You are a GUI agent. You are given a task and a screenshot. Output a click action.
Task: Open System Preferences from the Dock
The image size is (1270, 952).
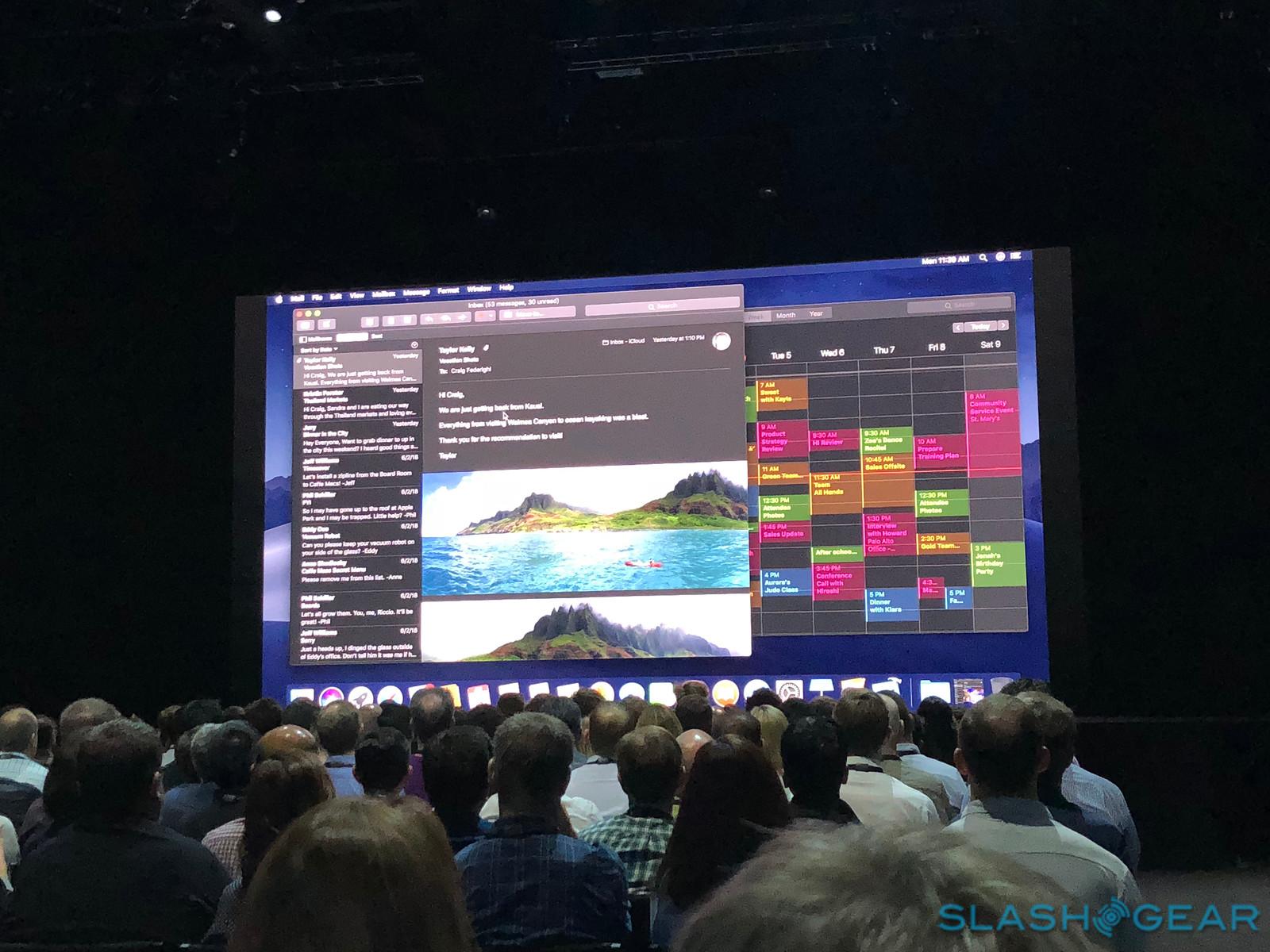pos(788,692)
